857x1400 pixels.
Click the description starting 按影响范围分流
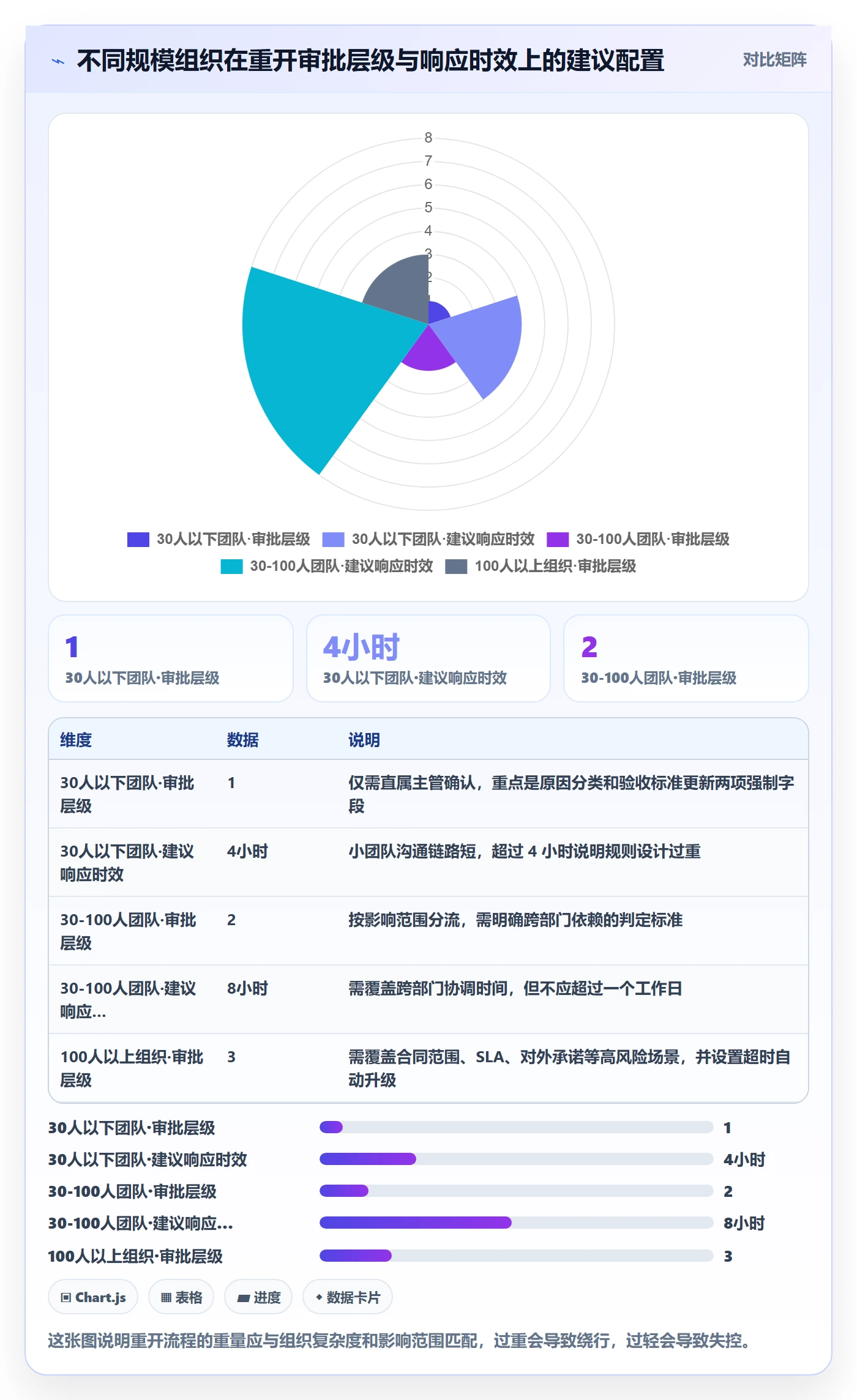click(x=515, y=920)
